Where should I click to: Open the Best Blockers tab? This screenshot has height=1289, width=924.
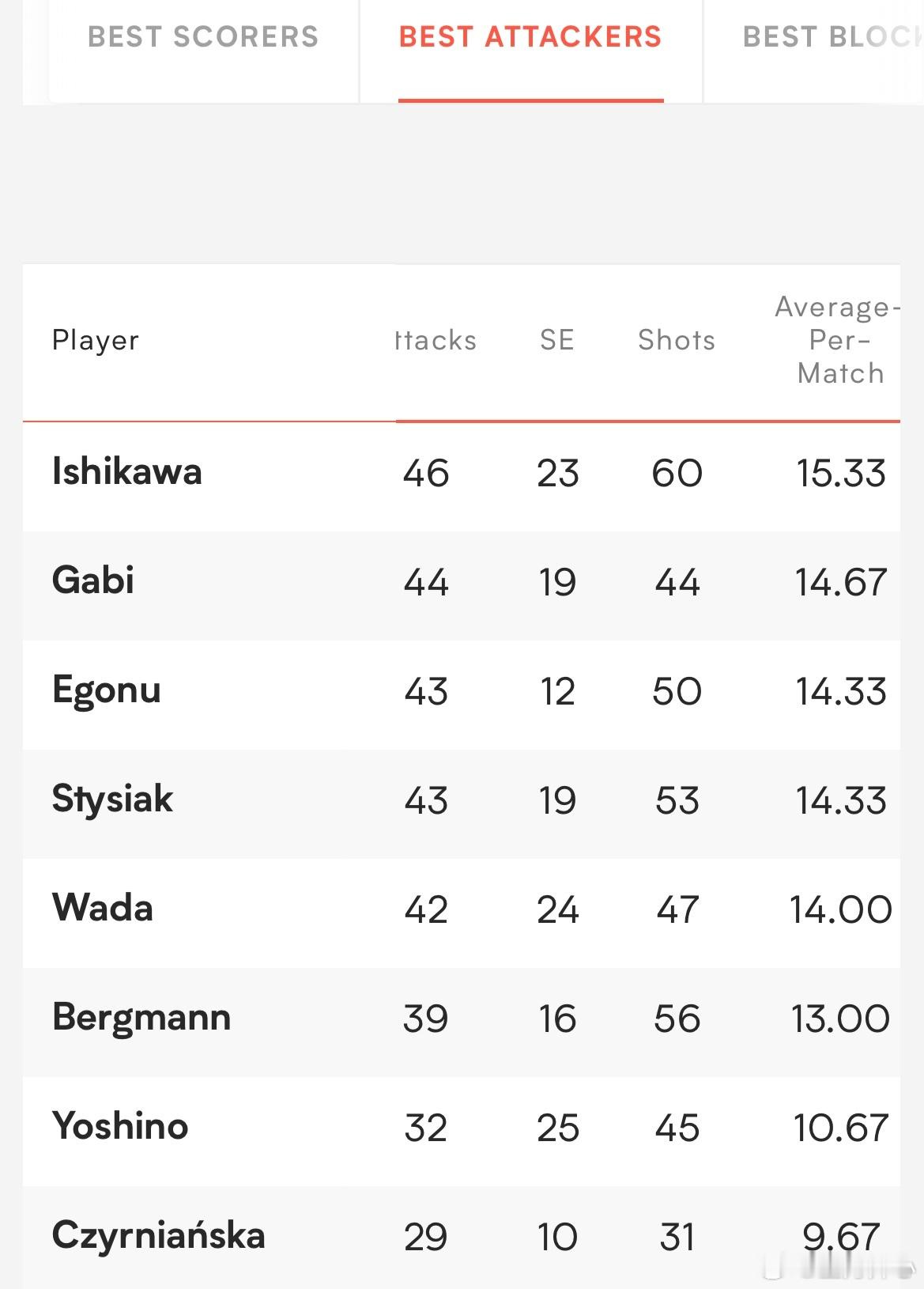[x=833, y=37]
